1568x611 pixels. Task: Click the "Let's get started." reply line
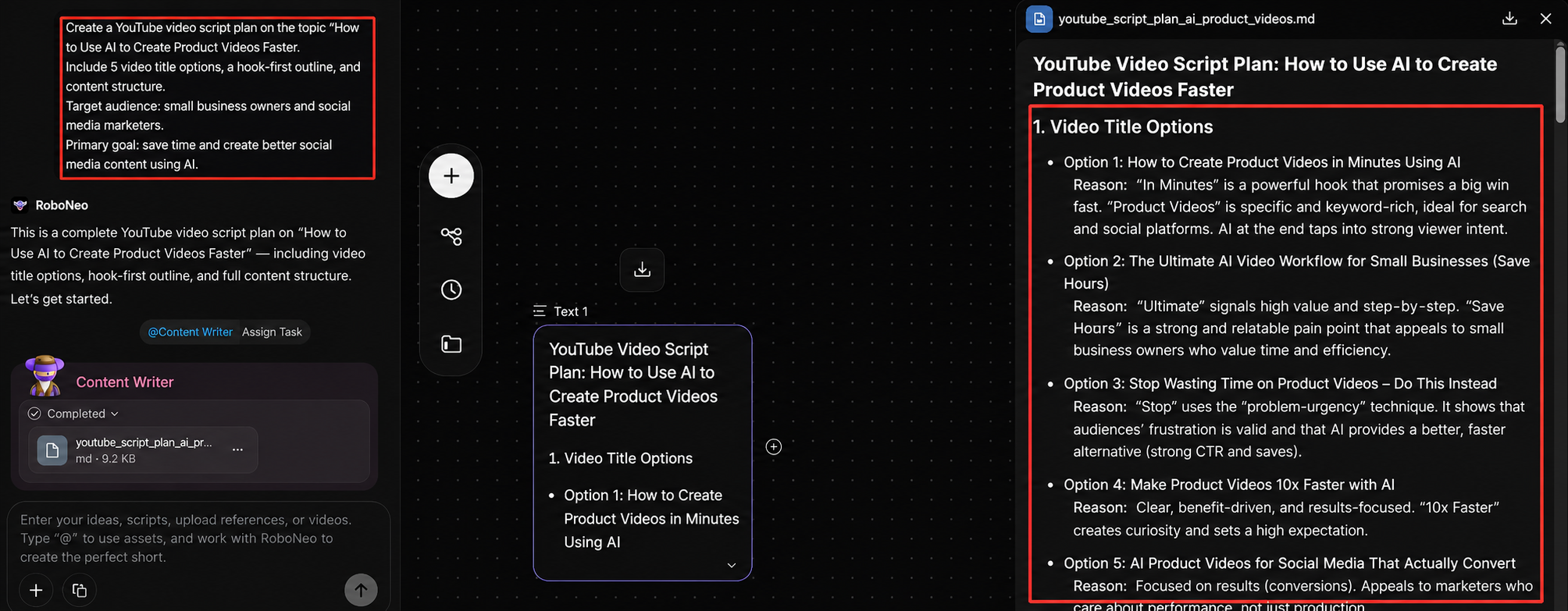click(61, 299)
